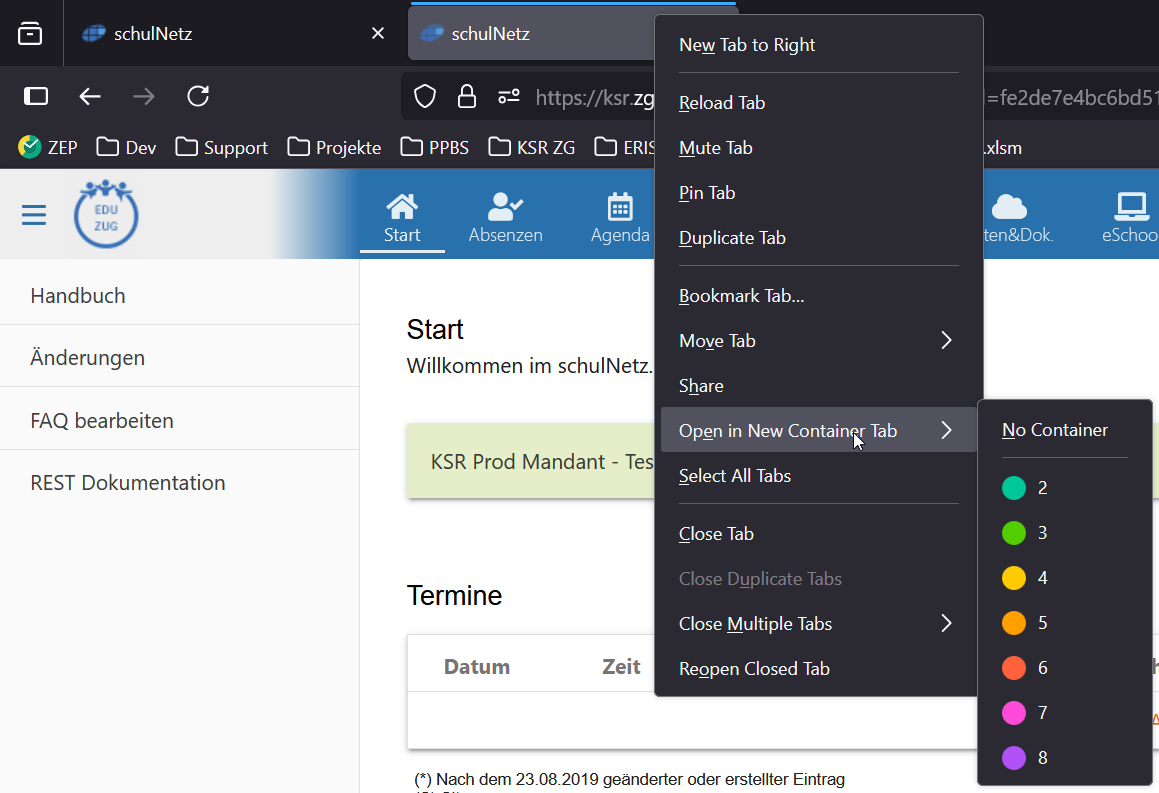The width and height of the screenshot is (1159, 793).
Task: Open Agenda calendar section
Action: pyautogui.click(x=620, y=218)
